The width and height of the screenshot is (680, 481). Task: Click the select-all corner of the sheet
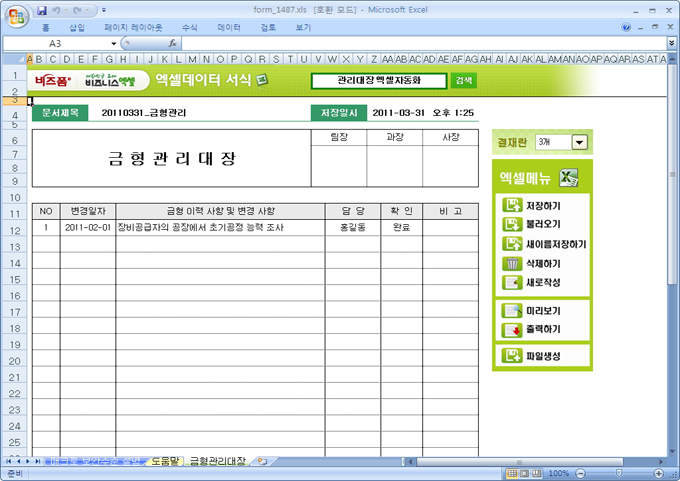pos(14,59)
